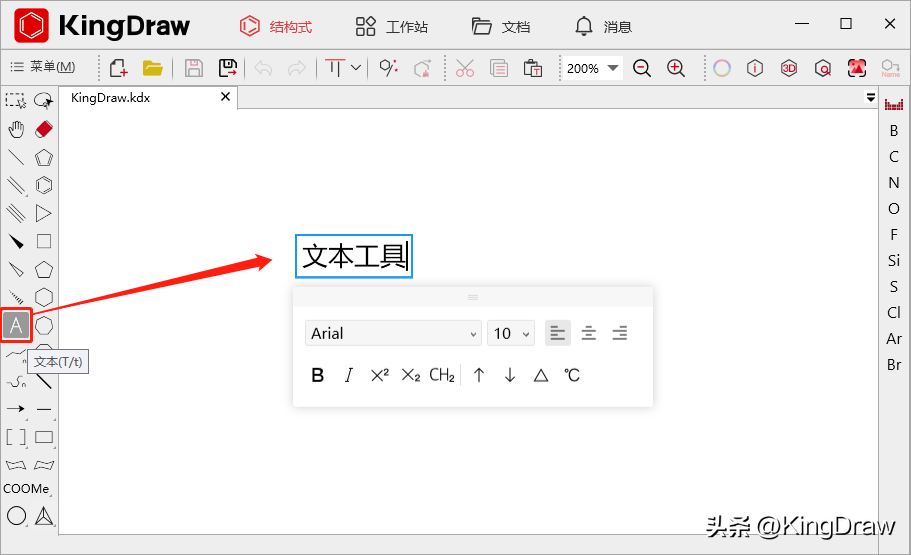Activate the text tool A

pyautogui.click(x=16, y=325)
